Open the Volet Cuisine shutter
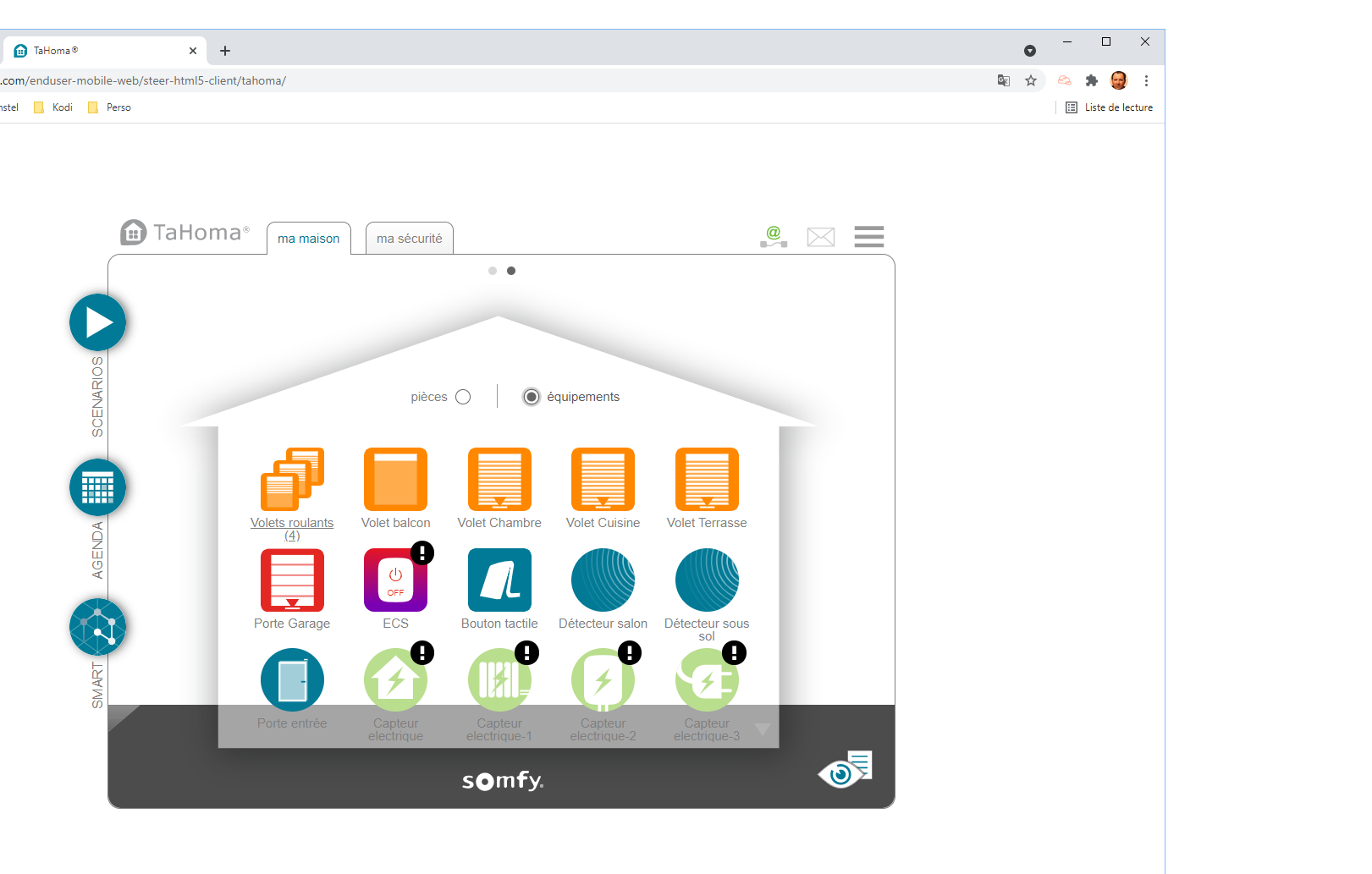 pos(603,480)
